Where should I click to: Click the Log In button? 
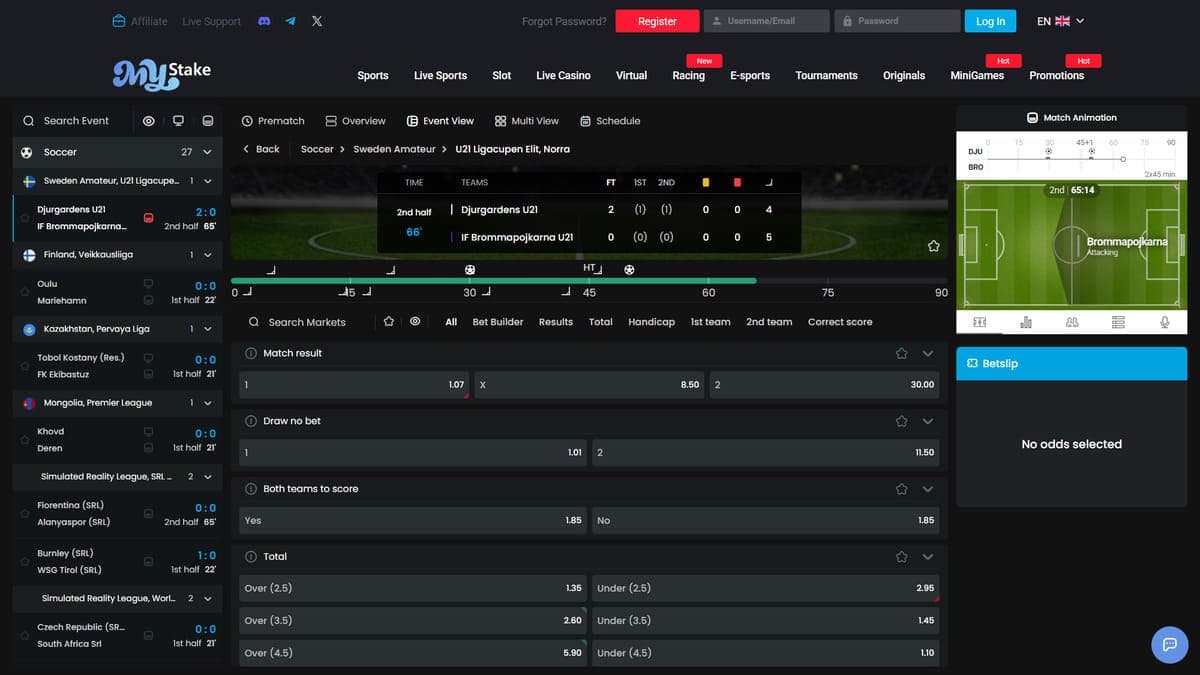tap(990, 21)
